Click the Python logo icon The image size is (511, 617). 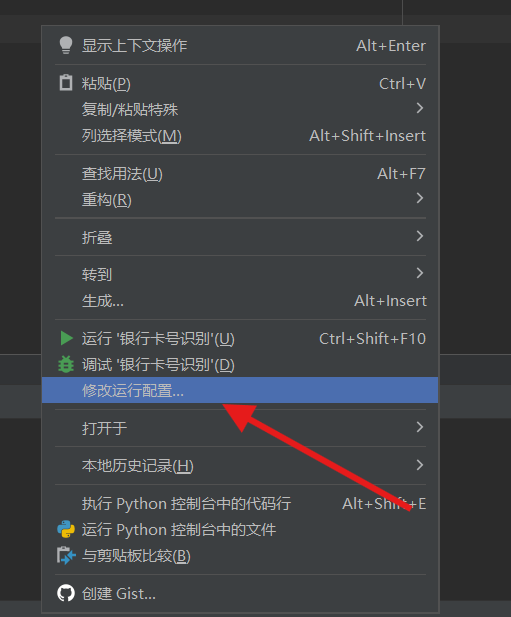(66, 529)
